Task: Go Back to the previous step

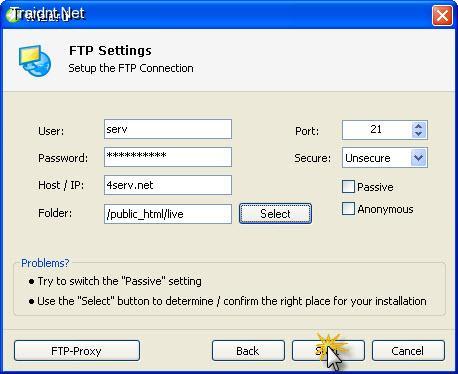Action: tap(248, 350)
